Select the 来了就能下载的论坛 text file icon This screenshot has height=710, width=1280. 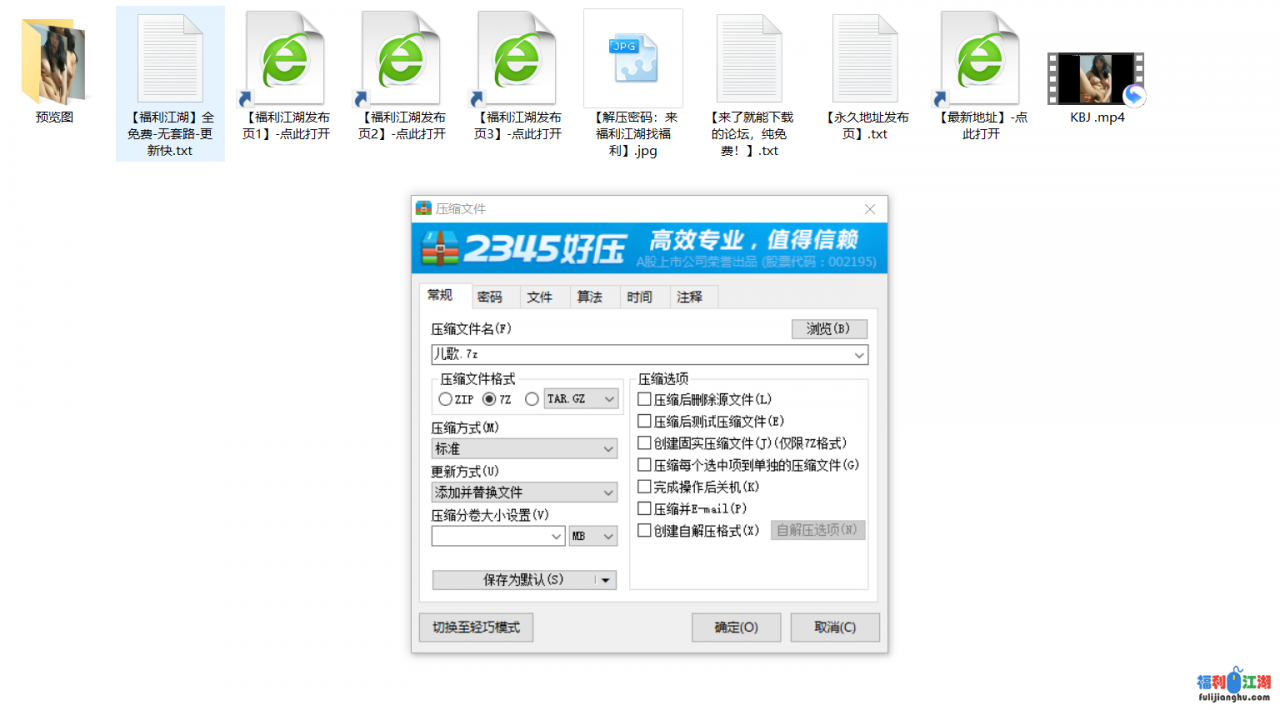(749, 60)
